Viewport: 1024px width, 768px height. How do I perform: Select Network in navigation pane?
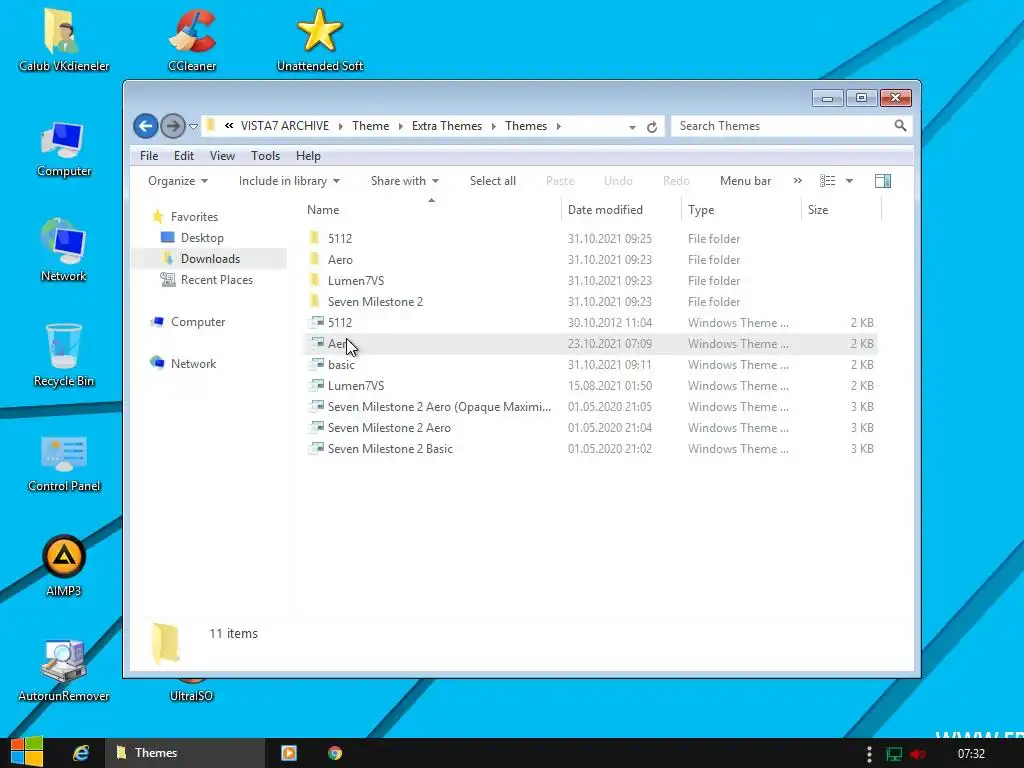(193, 364)
